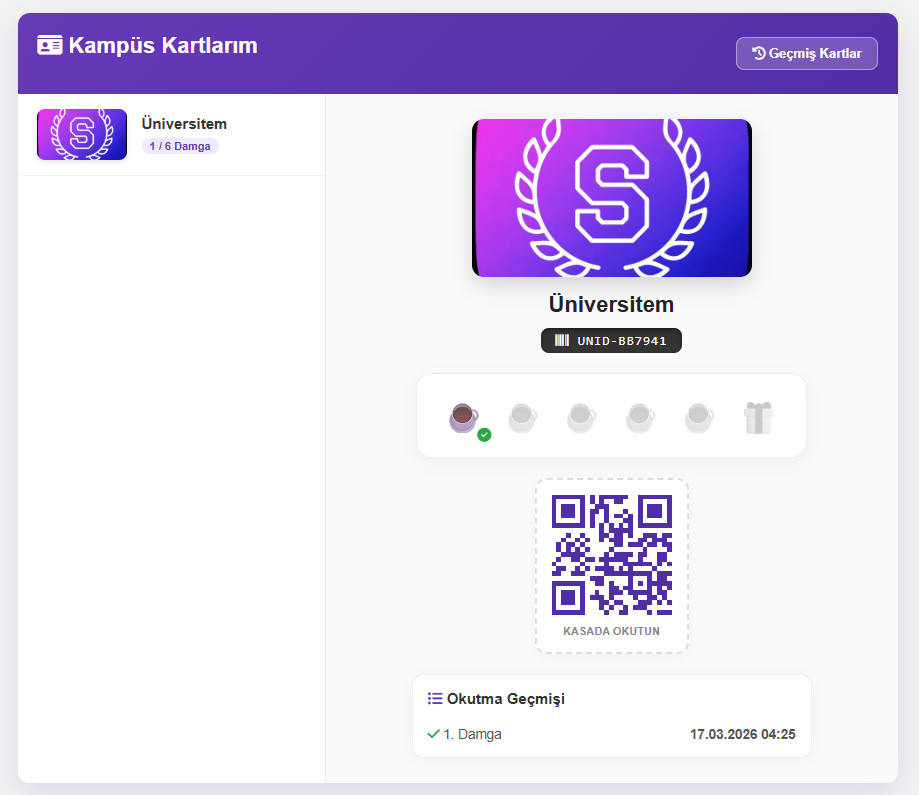Click the last empty cup before the gift

[699, 417]
